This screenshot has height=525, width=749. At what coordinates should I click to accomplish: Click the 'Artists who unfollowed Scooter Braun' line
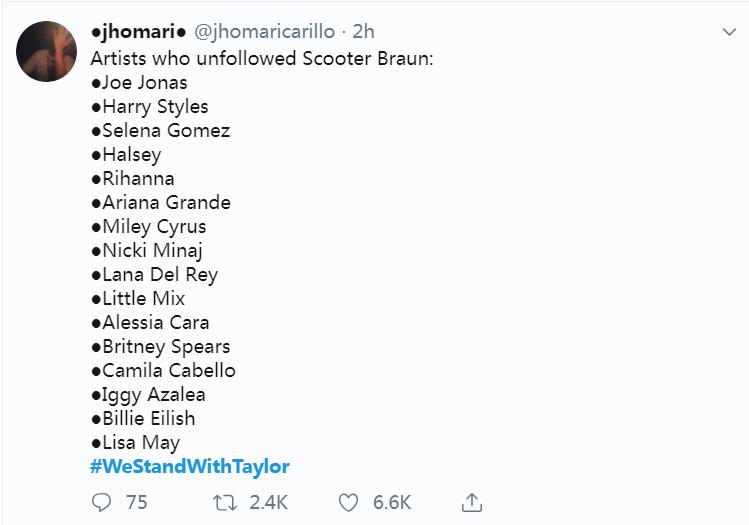coord(262,58)
